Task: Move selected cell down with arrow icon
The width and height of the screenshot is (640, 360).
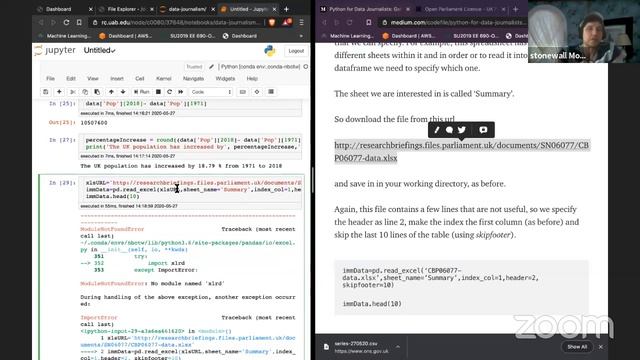Action: click(123, 92)
